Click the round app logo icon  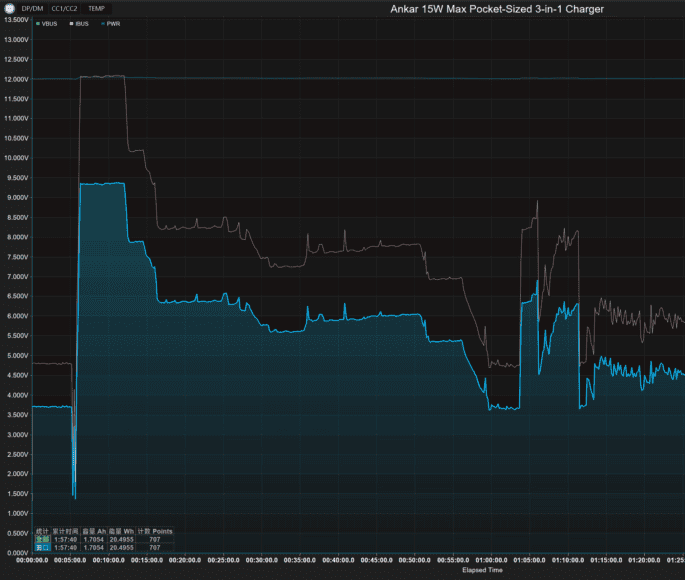tap(9, 8)
